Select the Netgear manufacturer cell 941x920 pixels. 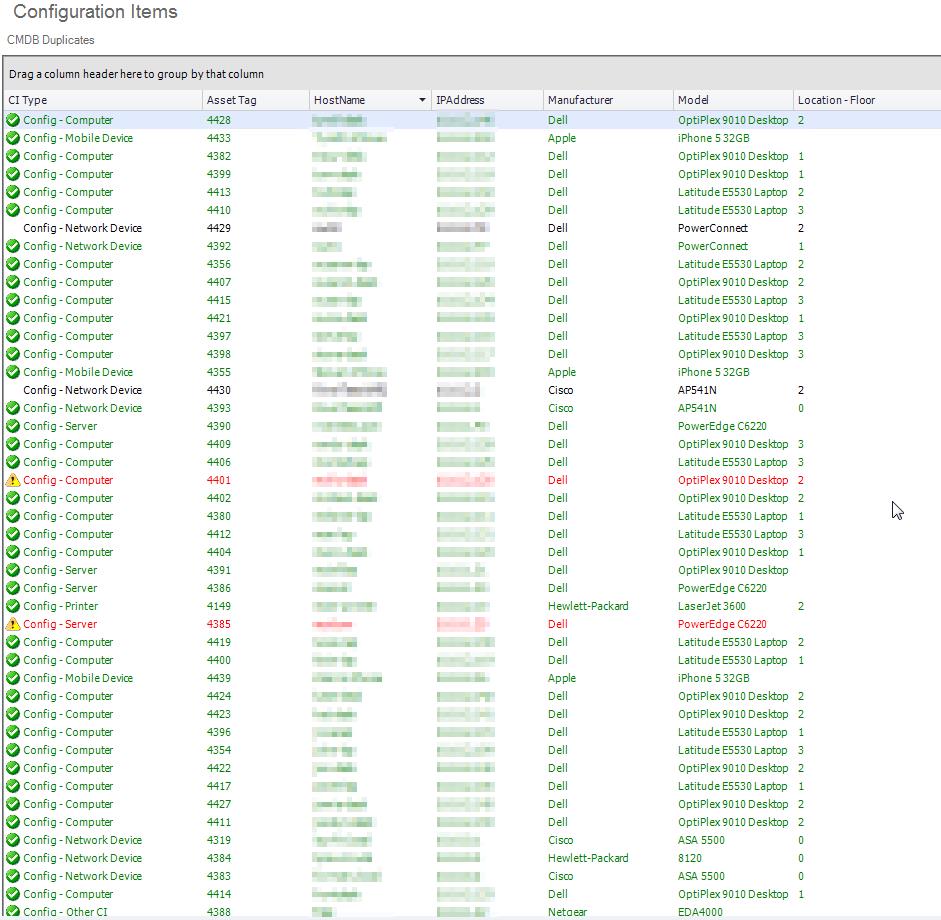[567, 912]
